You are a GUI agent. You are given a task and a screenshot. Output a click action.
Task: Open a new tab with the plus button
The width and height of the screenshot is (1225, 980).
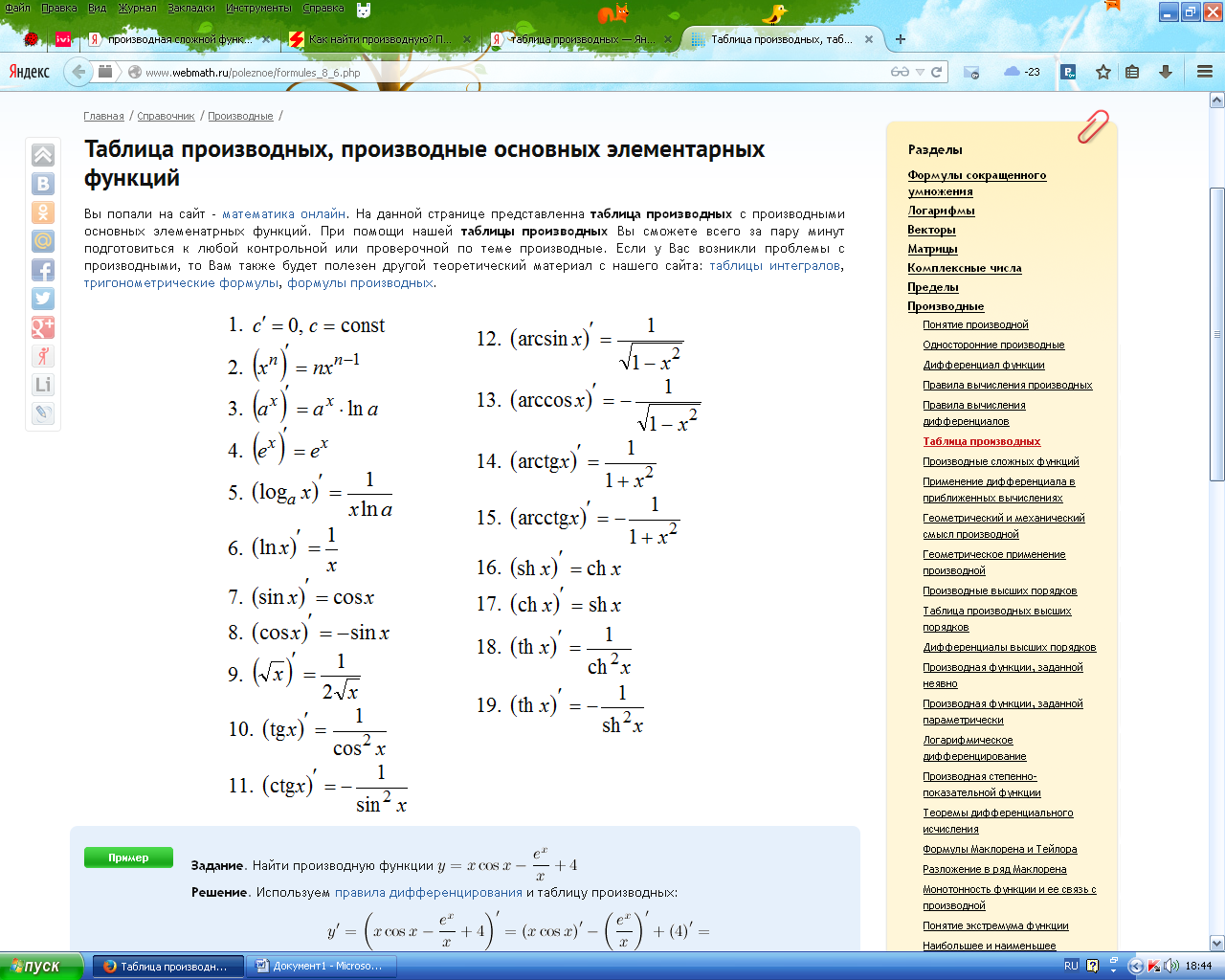click(900, 39)
